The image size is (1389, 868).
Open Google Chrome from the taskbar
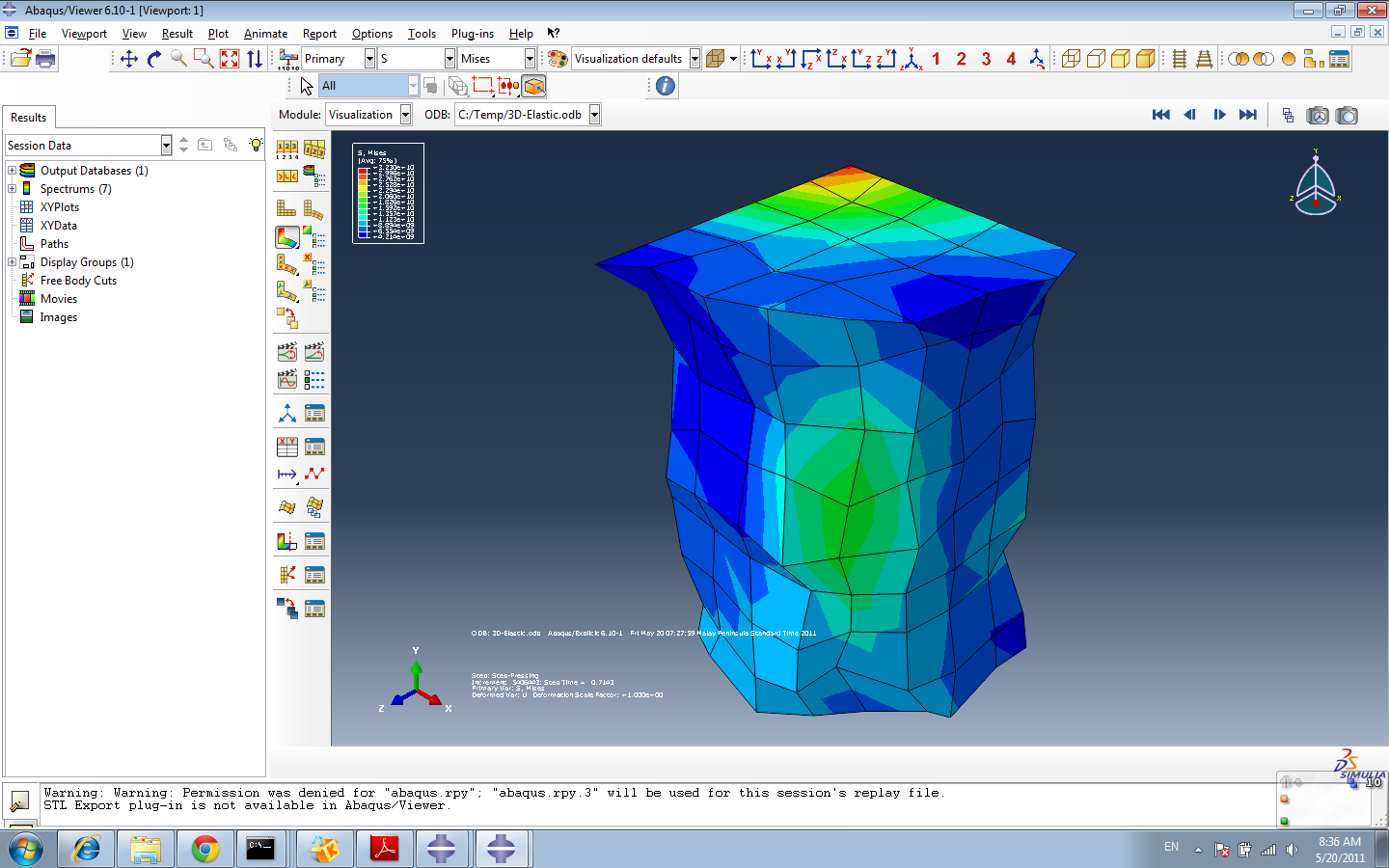[204, 849]
